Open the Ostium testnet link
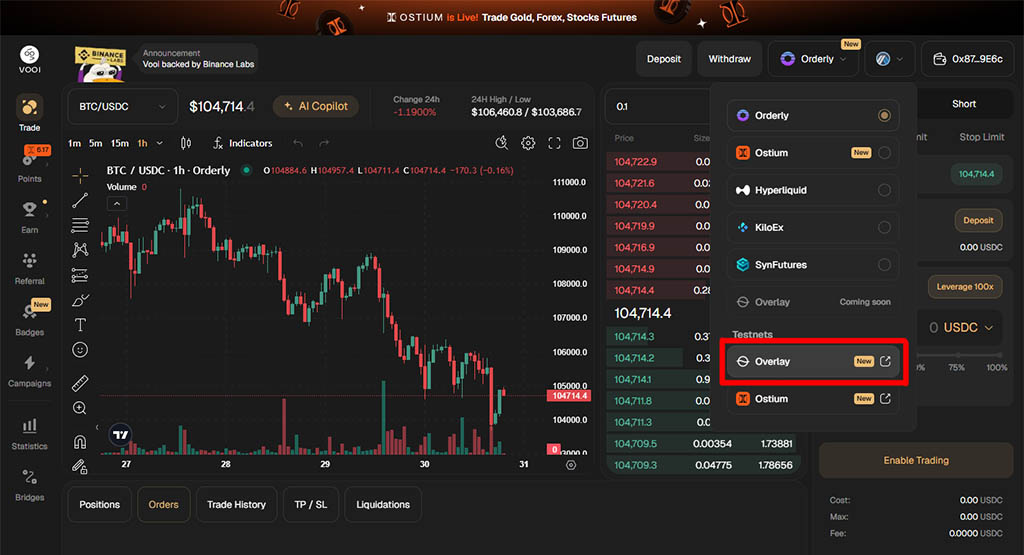Image resolution: width=1024 pixels, height=555 pixels. pos(812,398)
